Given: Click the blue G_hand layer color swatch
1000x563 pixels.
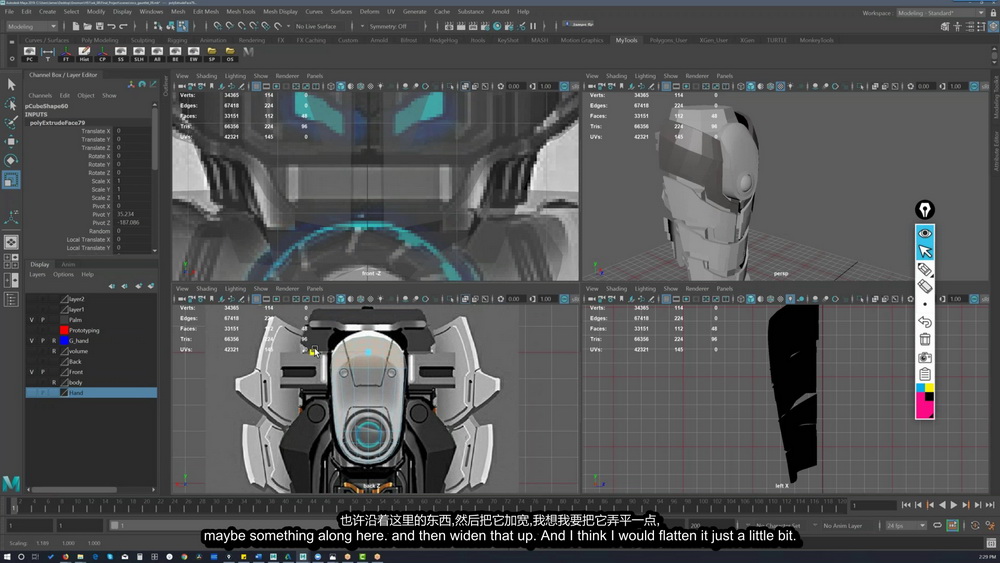Looking at the screenshot, I should click(x=64, y=340).
